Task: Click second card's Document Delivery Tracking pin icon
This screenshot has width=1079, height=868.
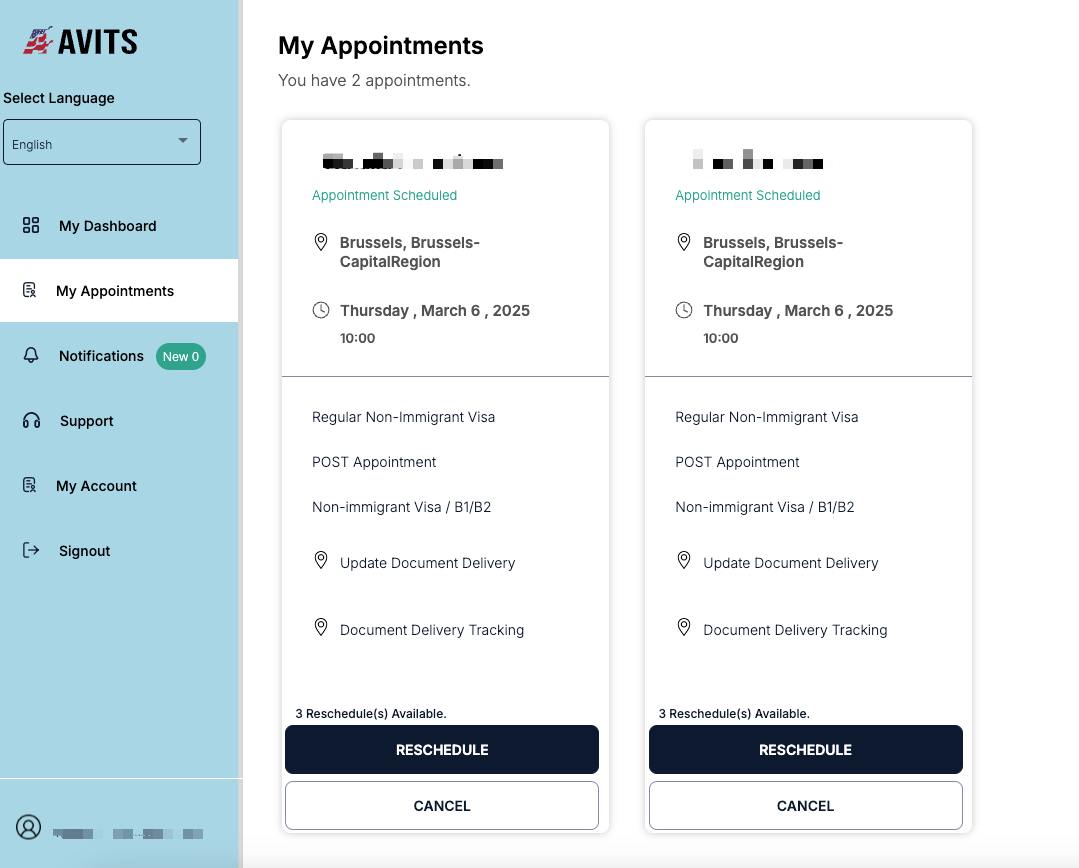Action: [684, 627]
